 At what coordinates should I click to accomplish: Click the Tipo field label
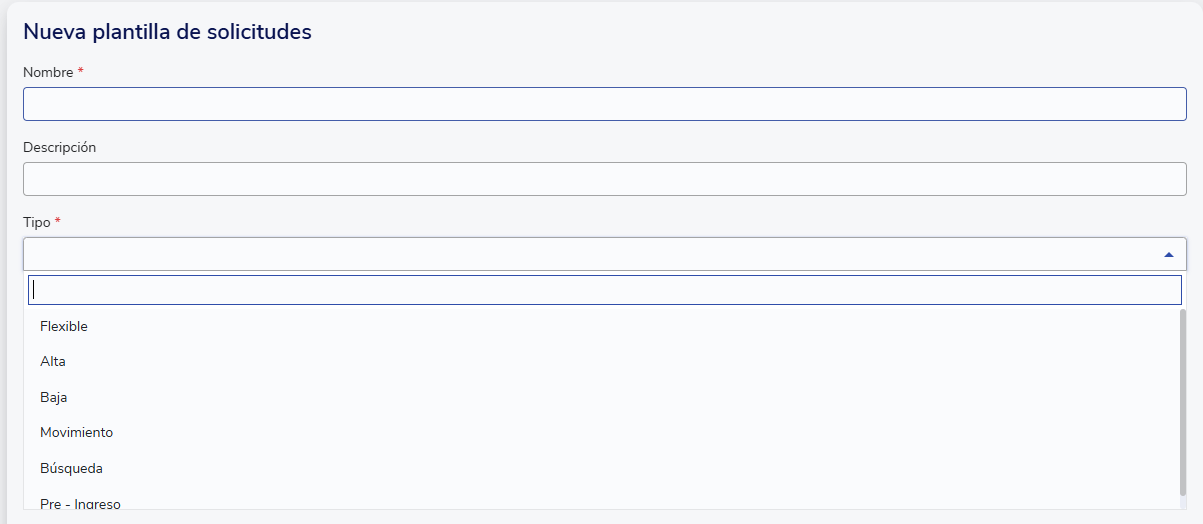click(x=36, y=222)
